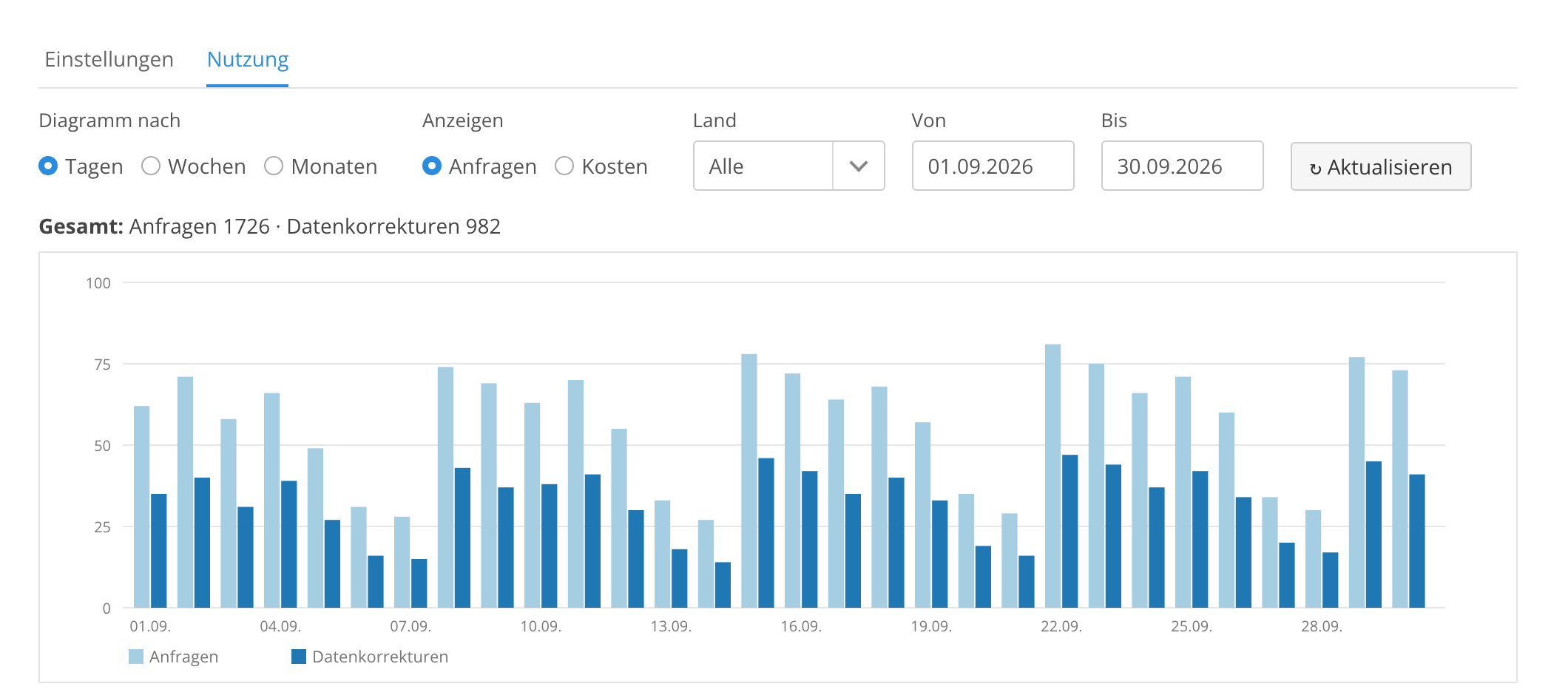Click the 50 y-axis label
The image size is (1568, 695).
(x=102, y=446)
